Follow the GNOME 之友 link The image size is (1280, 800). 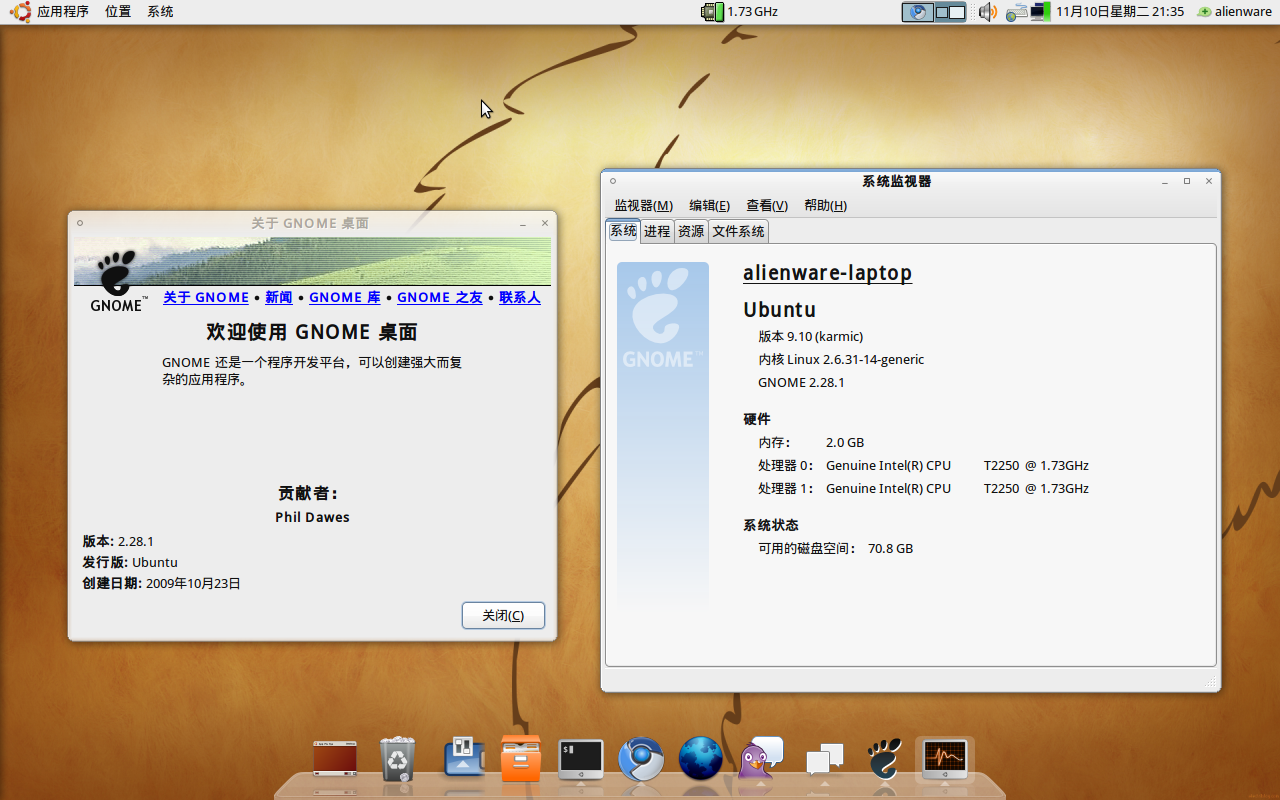[x=440, y=298]
